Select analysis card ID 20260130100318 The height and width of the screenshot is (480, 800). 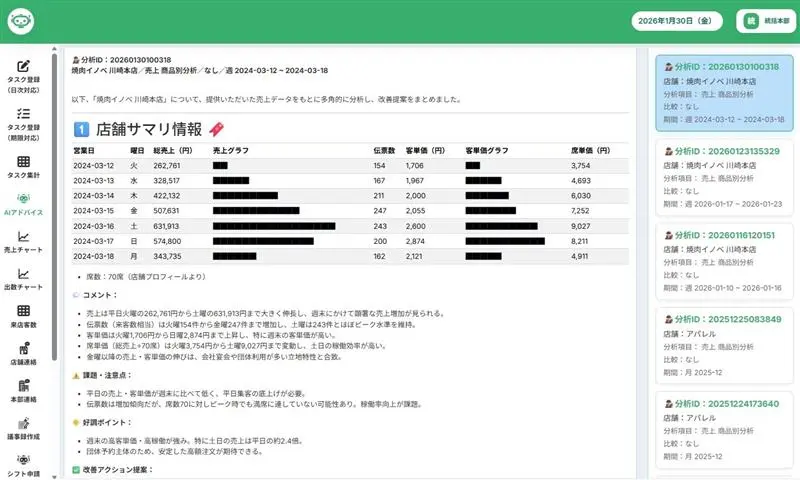click(724, 93)
